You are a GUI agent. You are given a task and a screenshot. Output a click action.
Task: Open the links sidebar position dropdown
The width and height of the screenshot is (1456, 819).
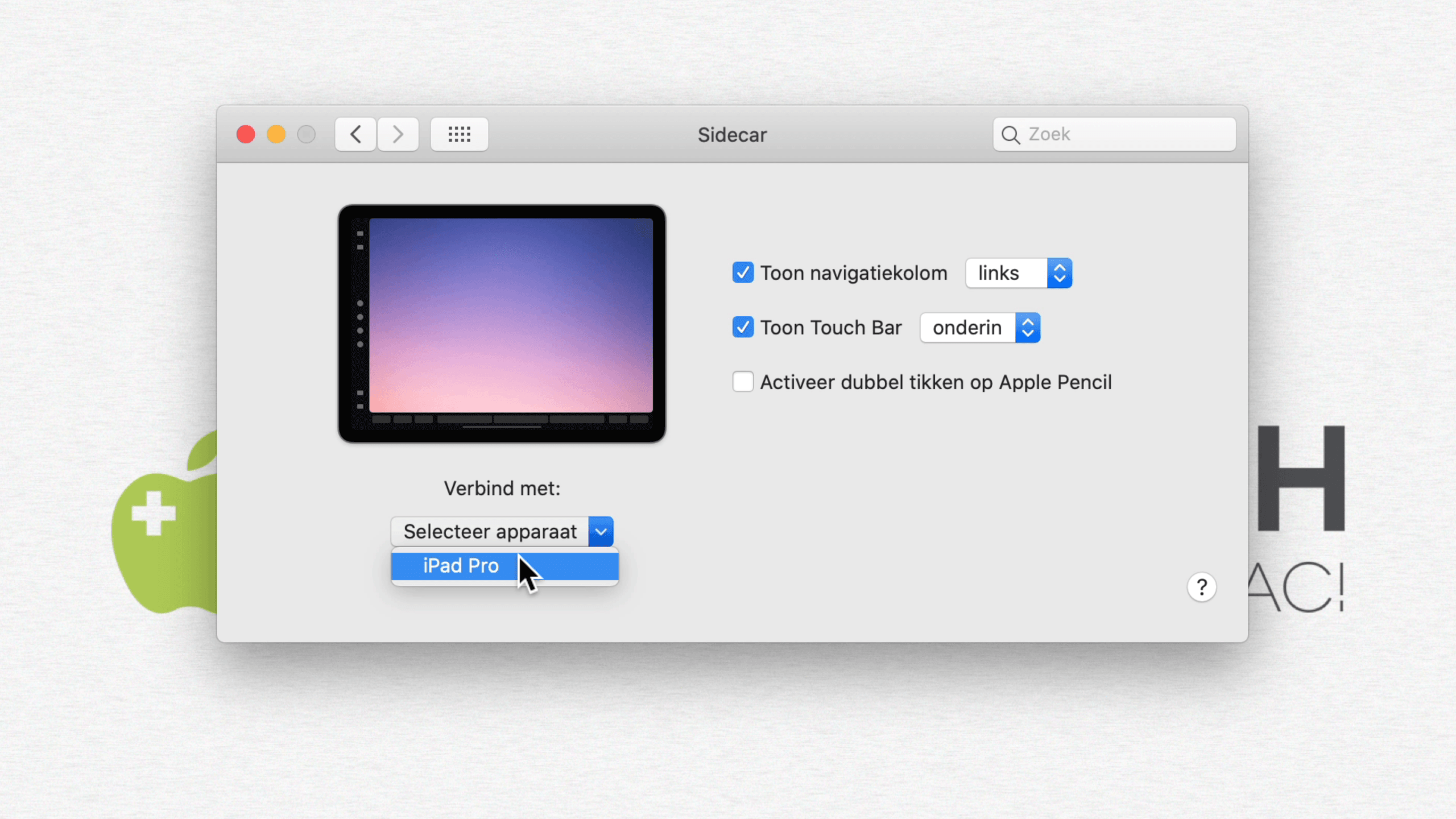(1019, 273)
